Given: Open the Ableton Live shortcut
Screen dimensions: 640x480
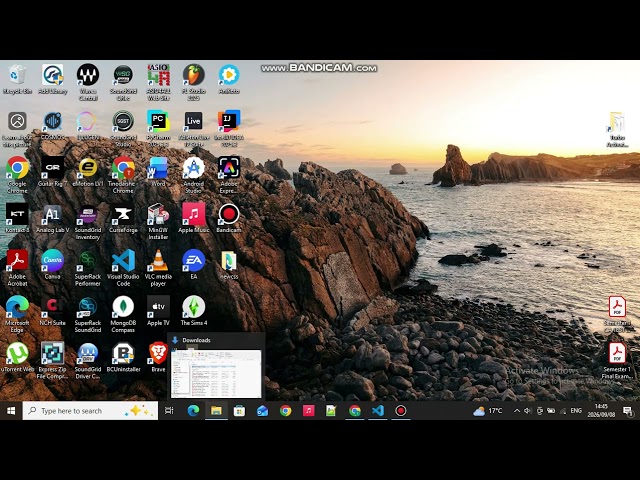Looking at the screenshot, I should [x=193, y=129].
